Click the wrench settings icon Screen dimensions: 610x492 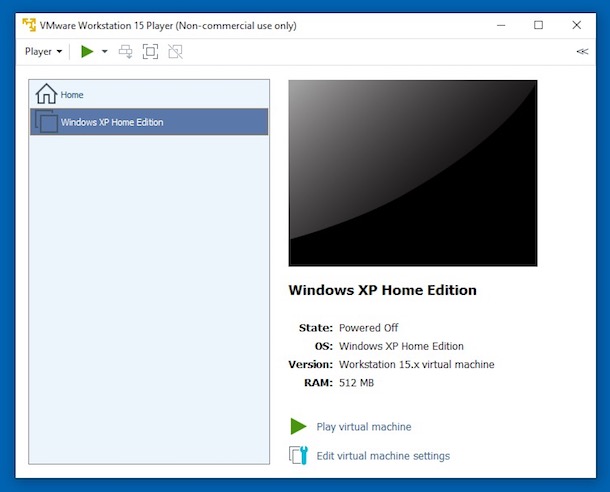click(x=298, y=455)
